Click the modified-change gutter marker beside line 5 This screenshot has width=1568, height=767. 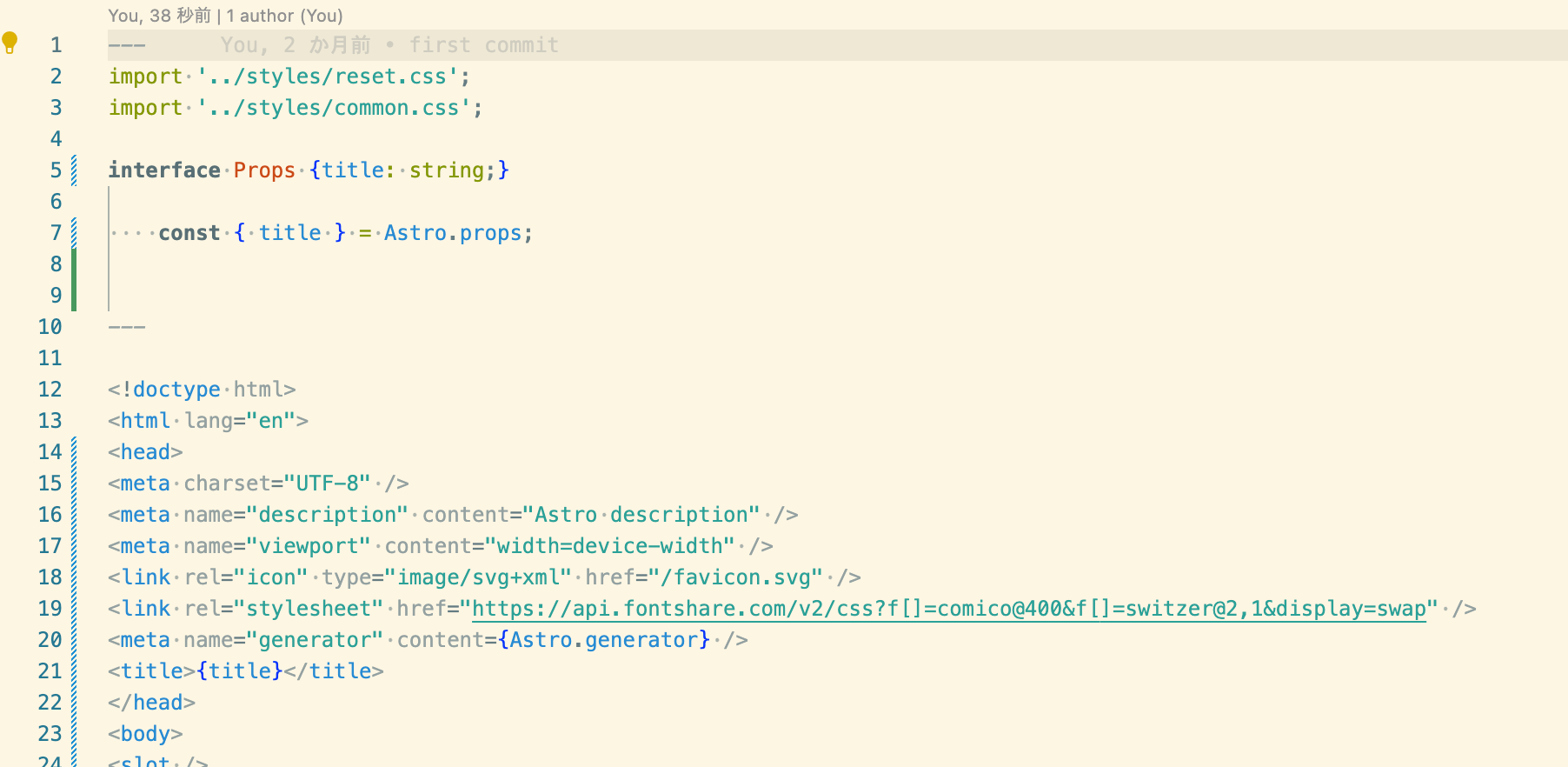(x=74, y=170)
